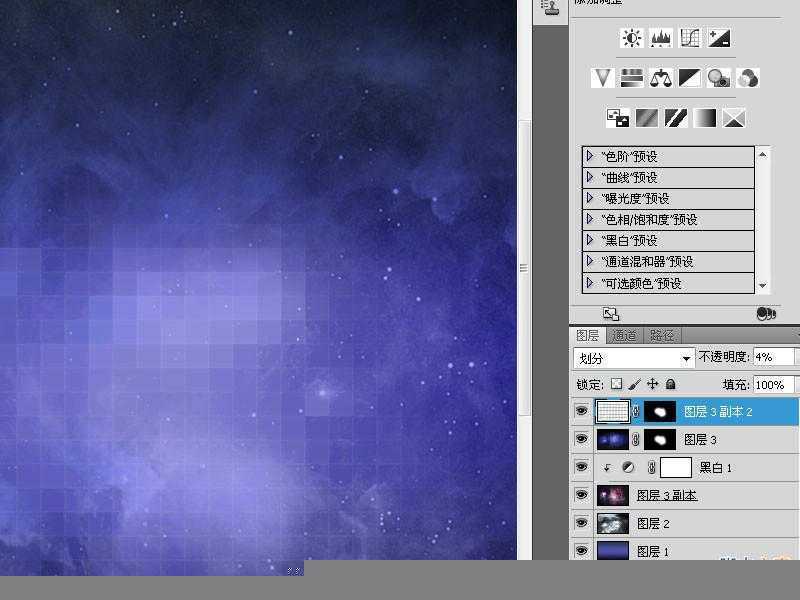Click the clip-to-layer circles icon in Adjustments
800x600 pixels.
766,314
